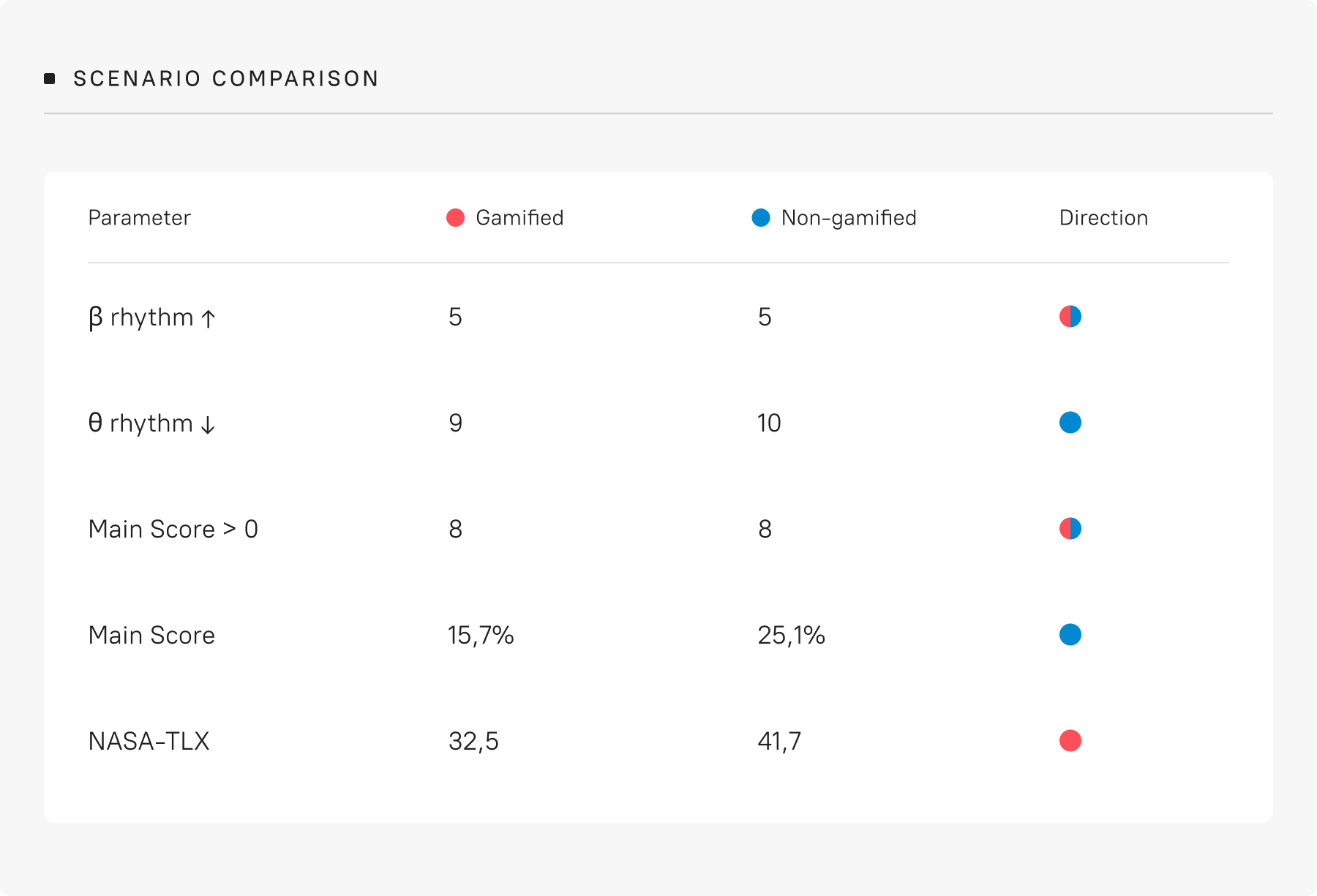Image resolution: width=1317 pixels, height=896 pixels.
Task: Select the Direction column header
Action: point(1103,218)
